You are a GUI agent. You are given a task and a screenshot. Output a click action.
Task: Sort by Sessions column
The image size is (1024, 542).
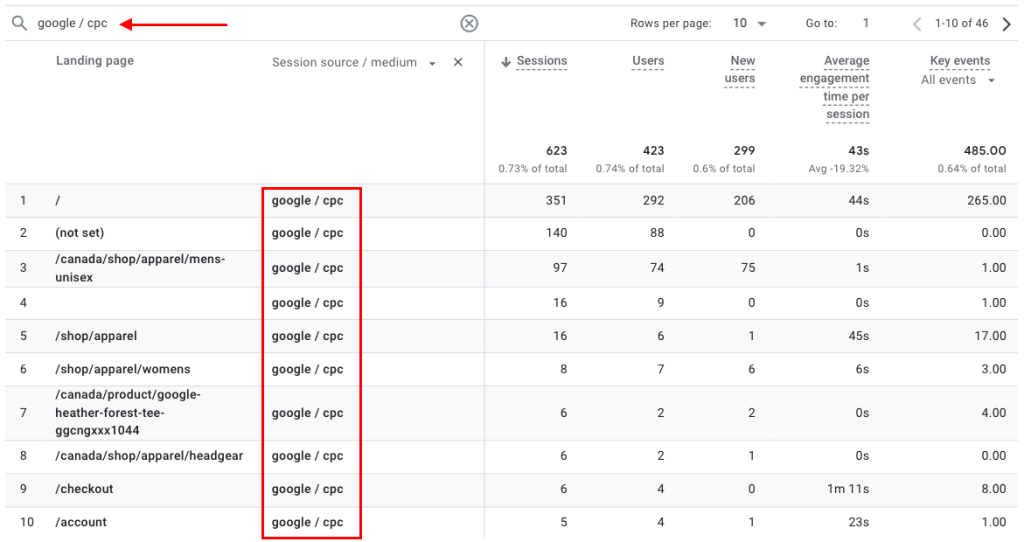(x=541, y=61)
